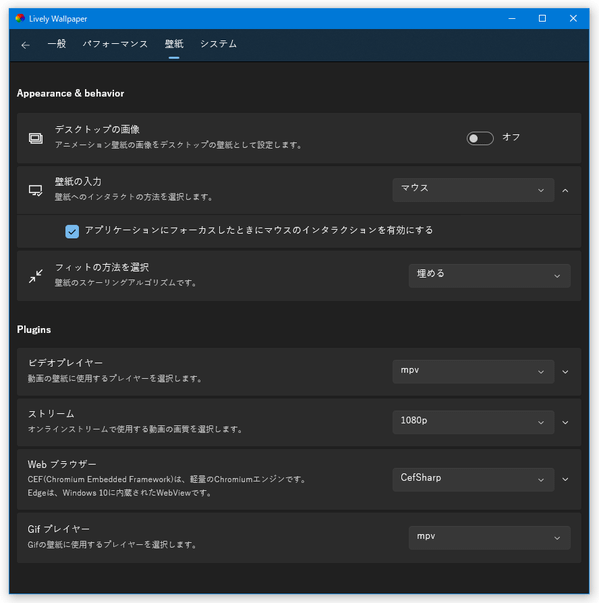Collapse the 壁紙の入力 section

(x=565, y=190)
